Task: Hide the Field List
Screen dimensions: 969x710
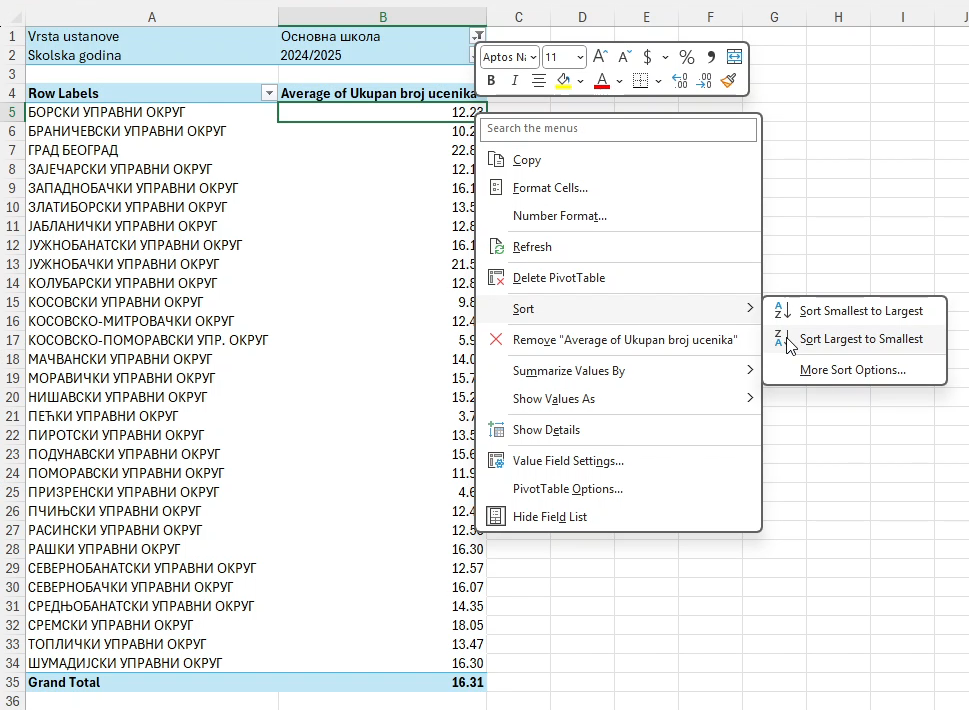Action: pos(620,517)
